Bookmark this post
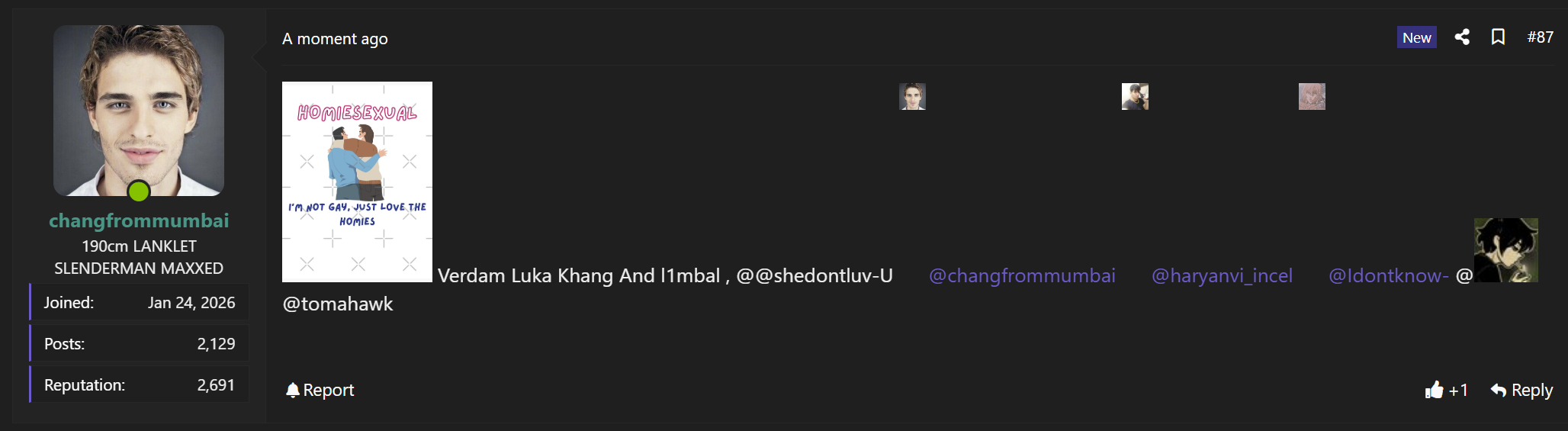 [1498, 37]
